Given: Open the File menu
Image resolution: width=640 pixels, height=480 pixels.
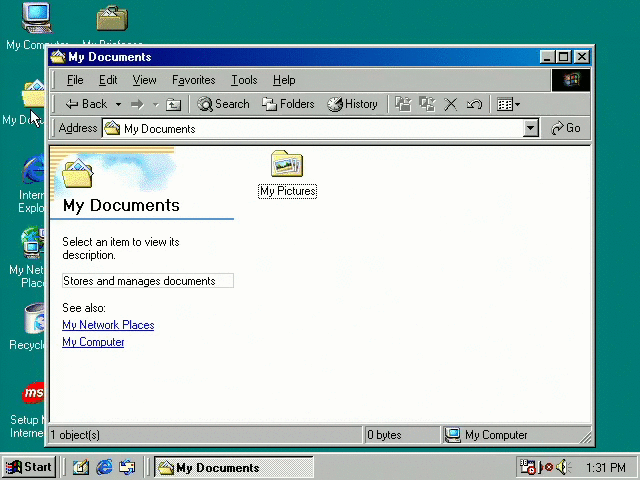Looking at the screenshot, I should click(75, 80).
